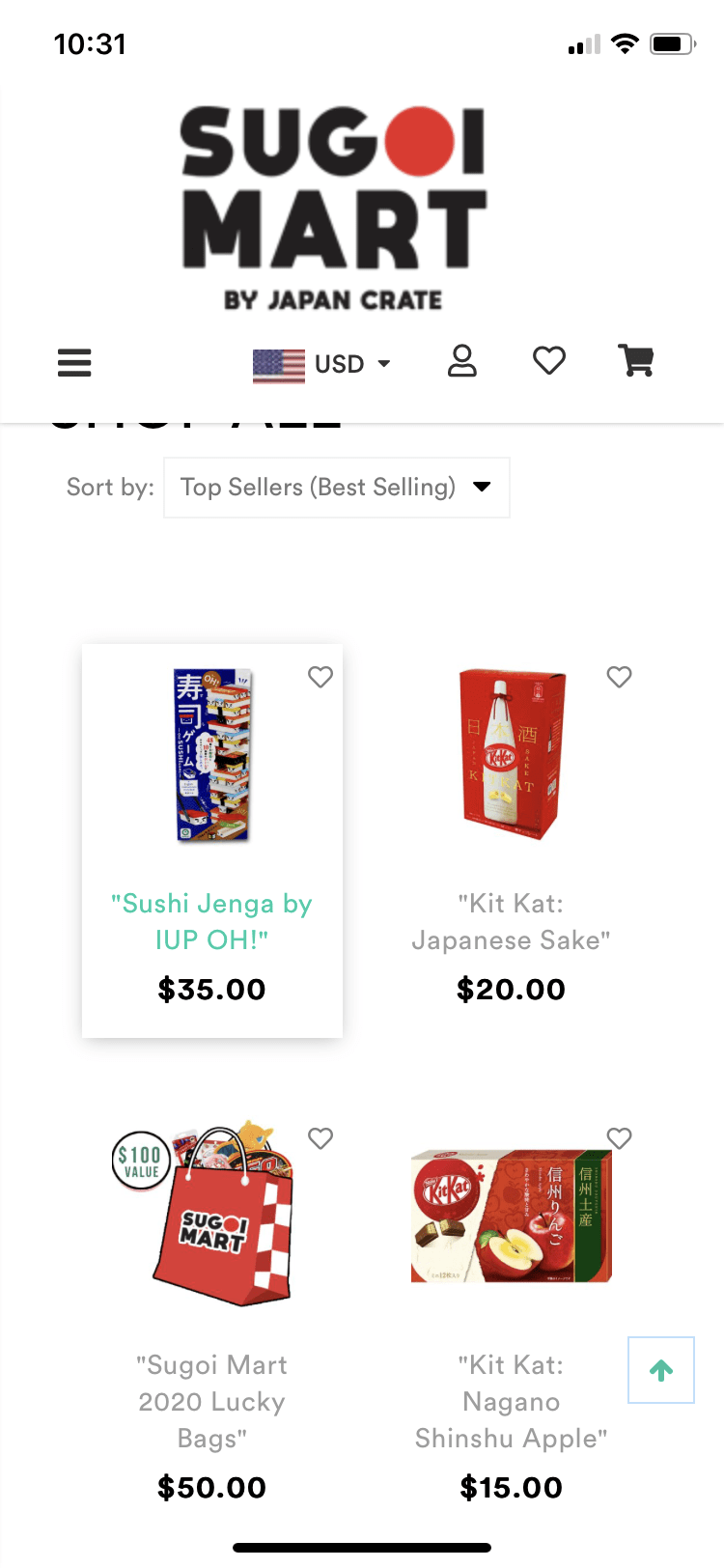Open the "Sushi Jenga by IUP OH!" link
This screenshot has height=1568, width=724.
212,921
